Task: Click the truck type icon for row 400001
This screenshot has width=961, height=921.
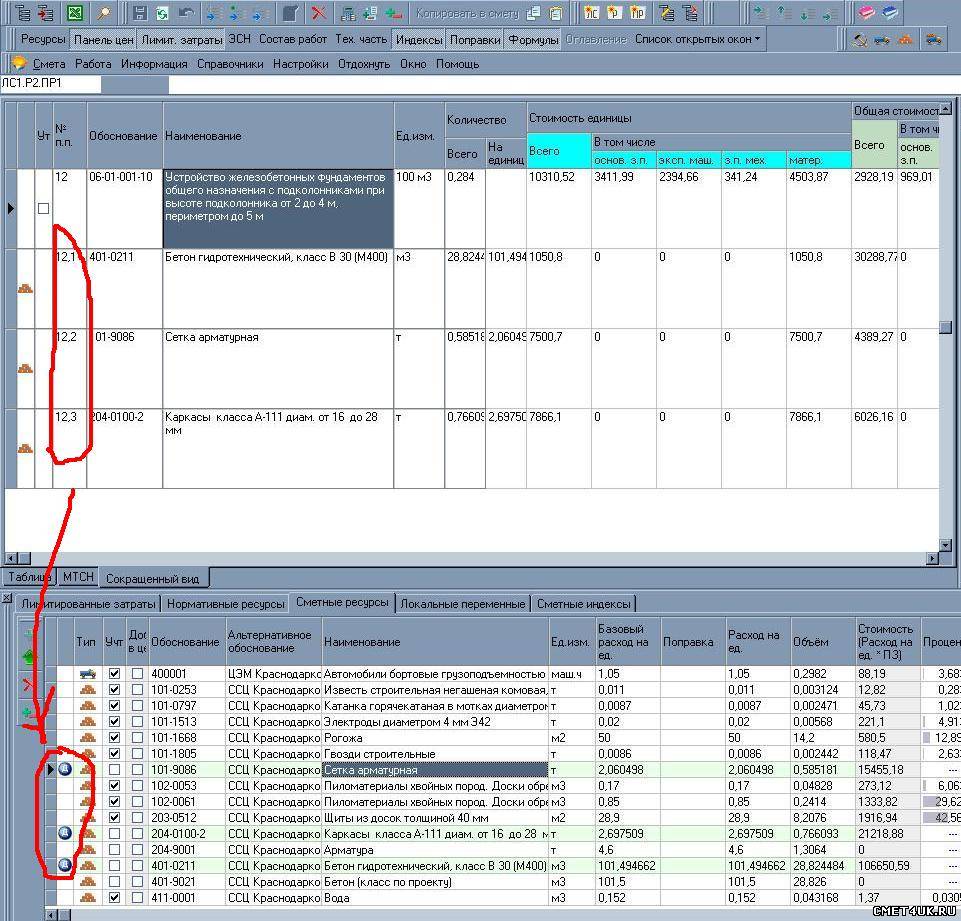Action: [x=87, y=674]
